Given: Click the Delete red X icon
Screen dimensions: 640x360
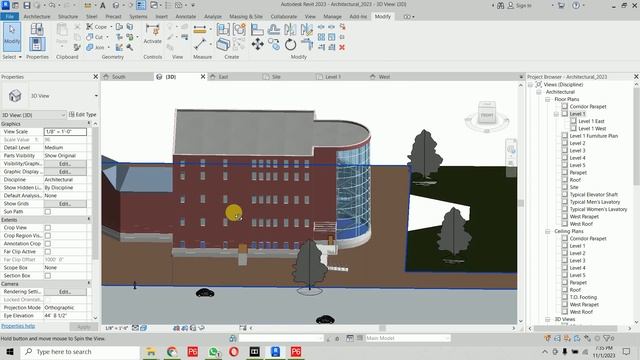Looking at the screenshot, I should click(342, 47).
